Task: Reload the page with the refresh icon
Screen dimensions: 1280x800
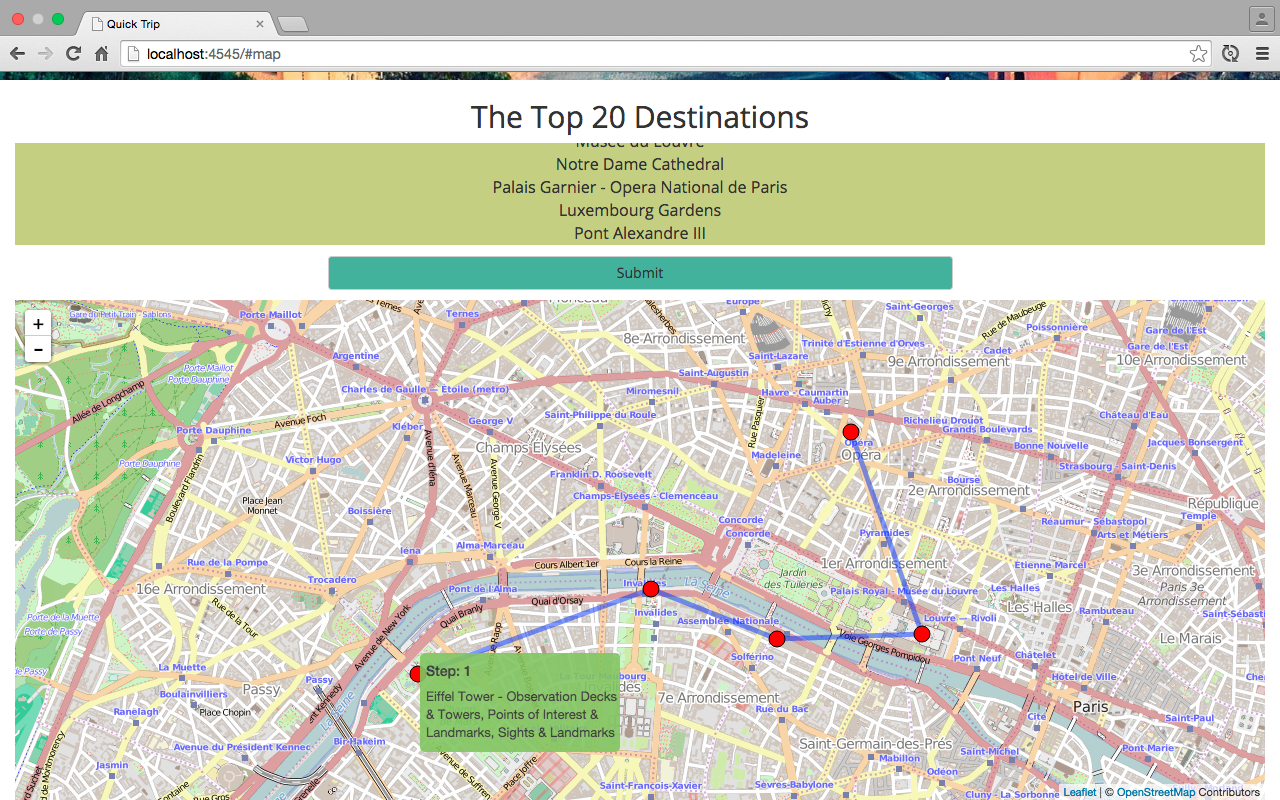Action: coord(73,54)
